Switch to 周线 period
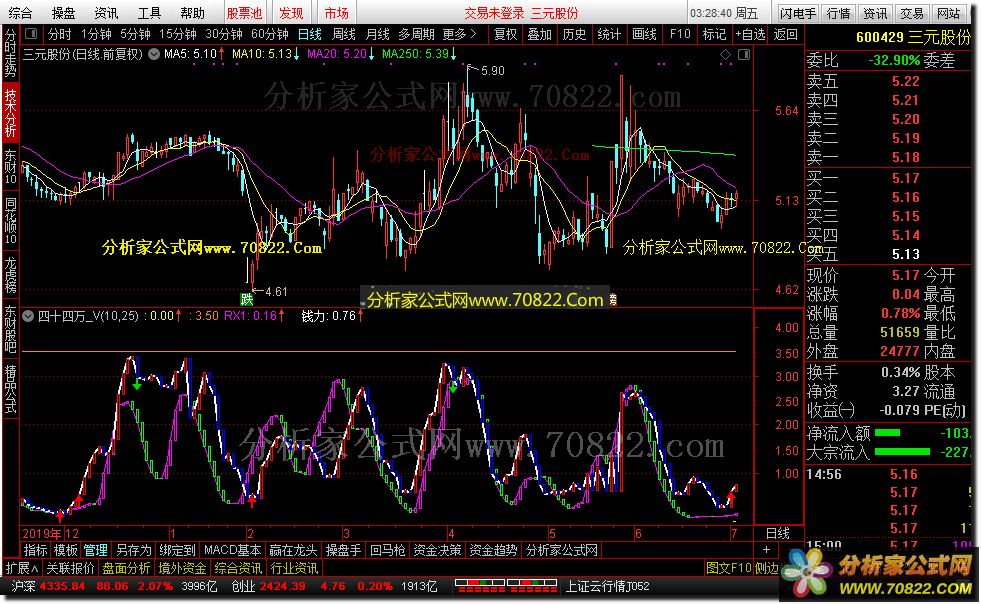The image size is (981, 604). coord(343,34)
